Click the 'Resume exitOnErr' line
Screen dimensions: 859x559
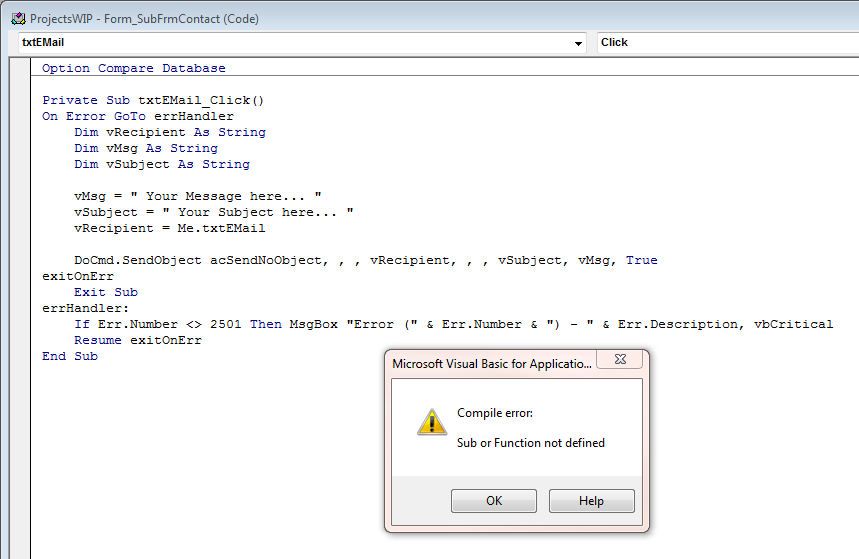click(x=138, y=340)
